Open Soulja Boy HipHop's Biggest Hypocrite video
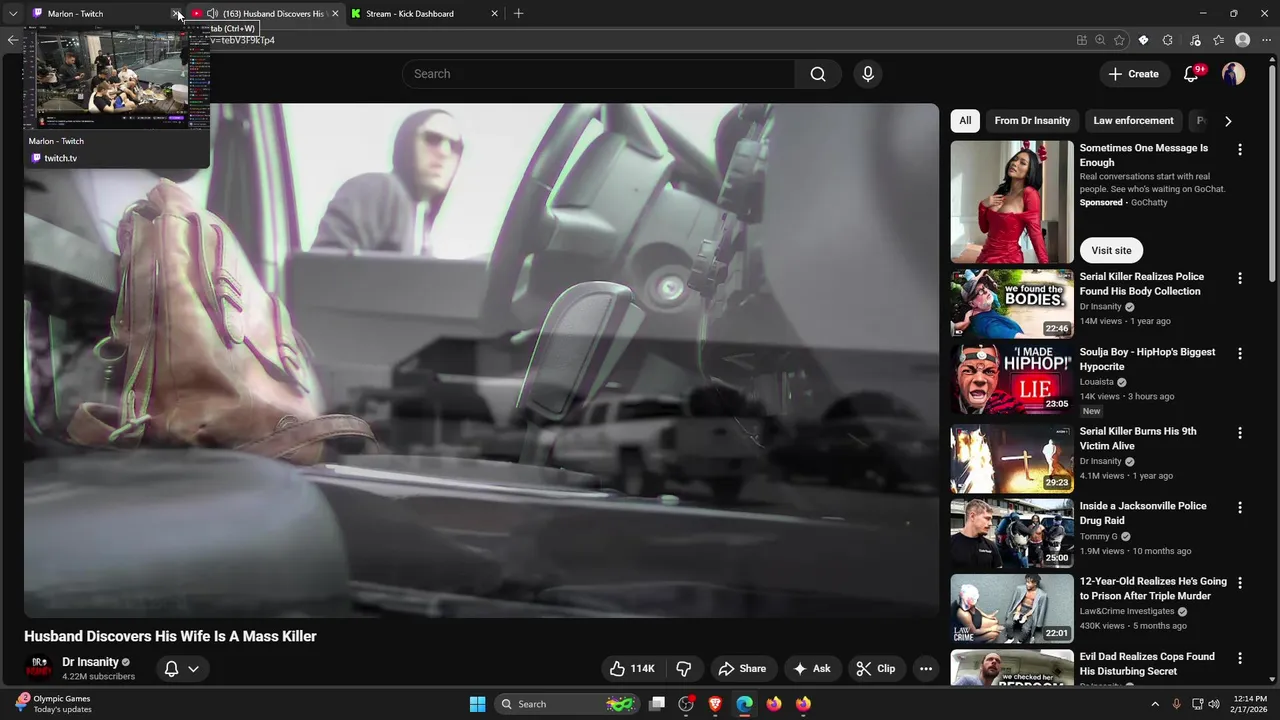This screenshot has height=720, width=1280. tap(1147, 359)
